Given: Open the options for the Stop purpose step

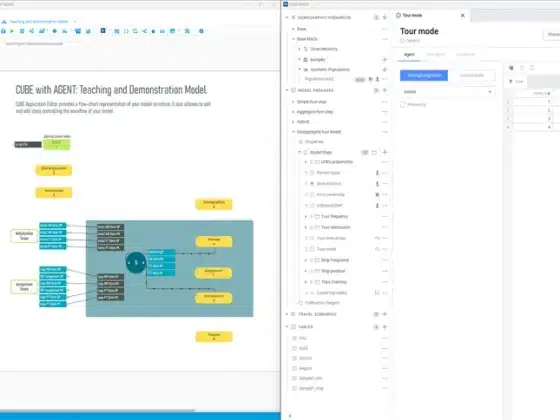Looking at the screenshot, I should click(385, 271).
